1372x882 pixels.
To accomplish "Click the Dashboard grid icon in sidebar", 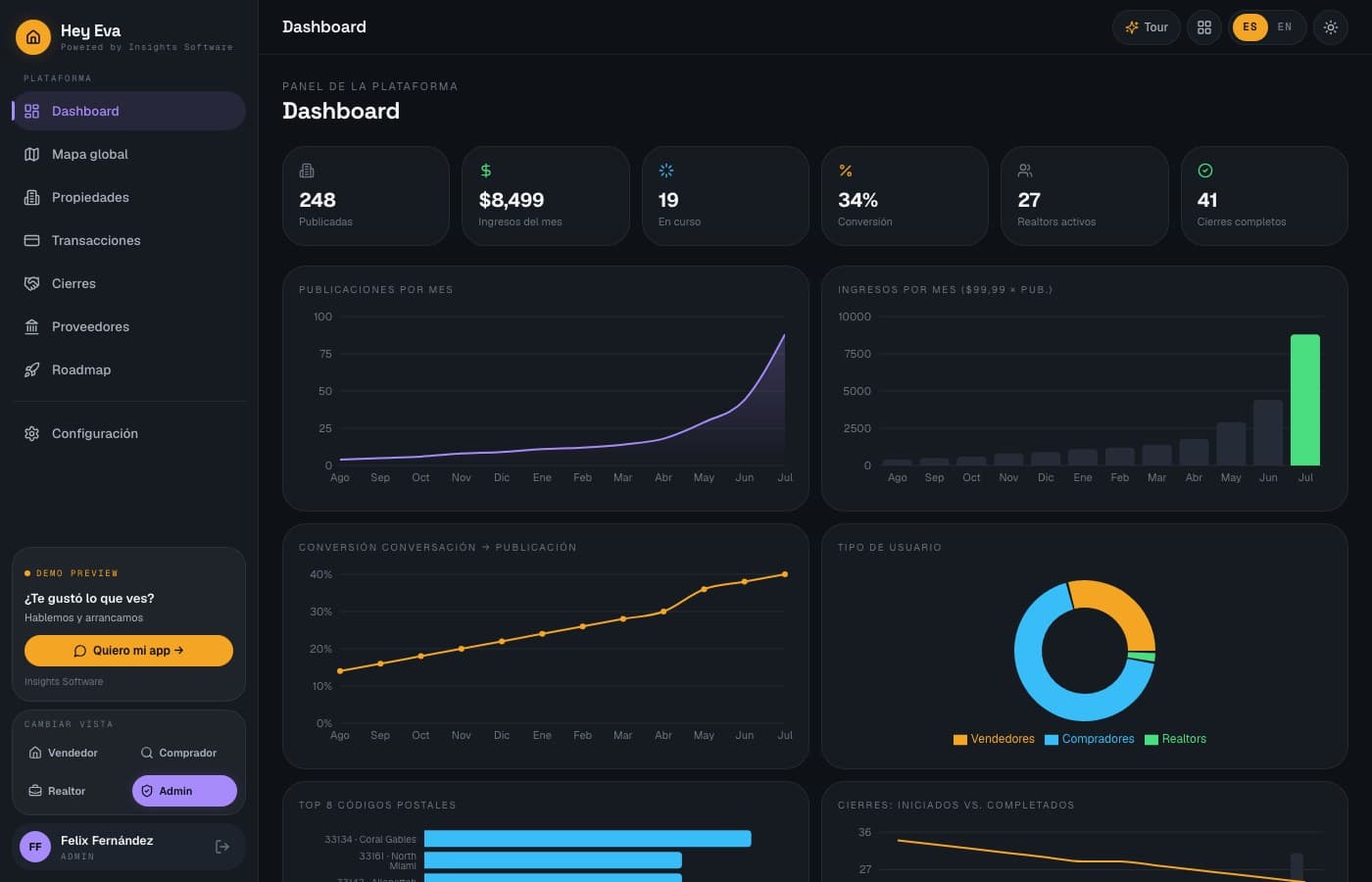I will click(x=31, y=111).
